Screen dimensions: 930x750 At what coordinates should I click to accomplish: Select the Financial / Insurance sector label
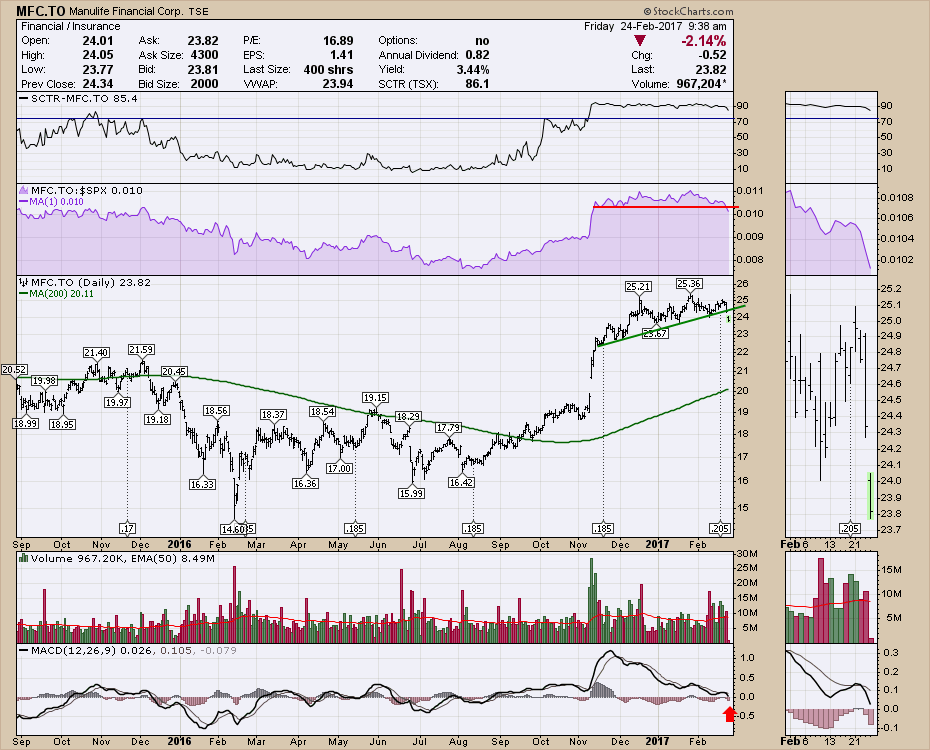tap(71, 26)
